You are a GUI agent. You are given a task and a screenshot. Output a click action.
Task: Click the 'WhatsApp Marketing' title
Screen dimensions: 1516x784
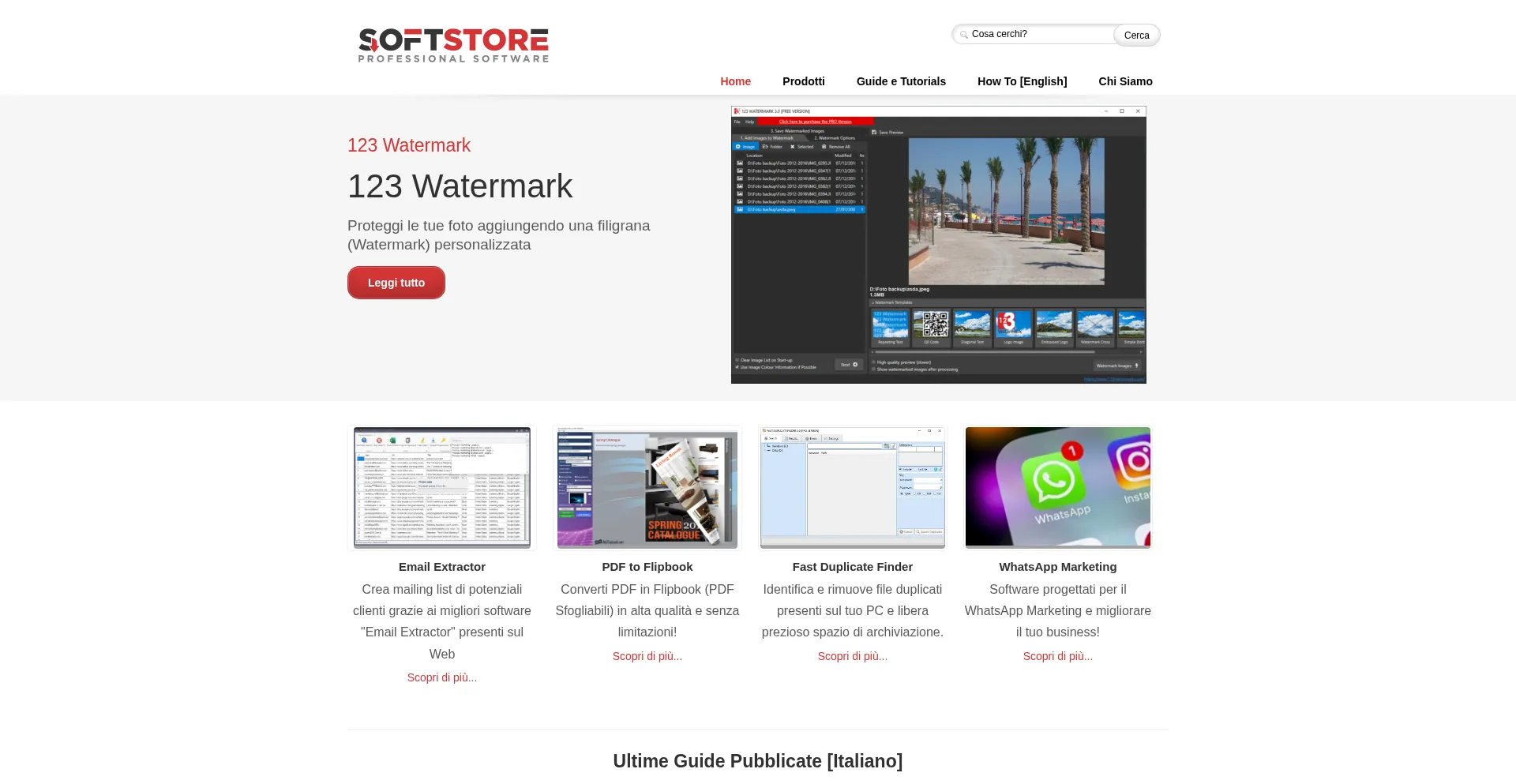[1058, 567]
